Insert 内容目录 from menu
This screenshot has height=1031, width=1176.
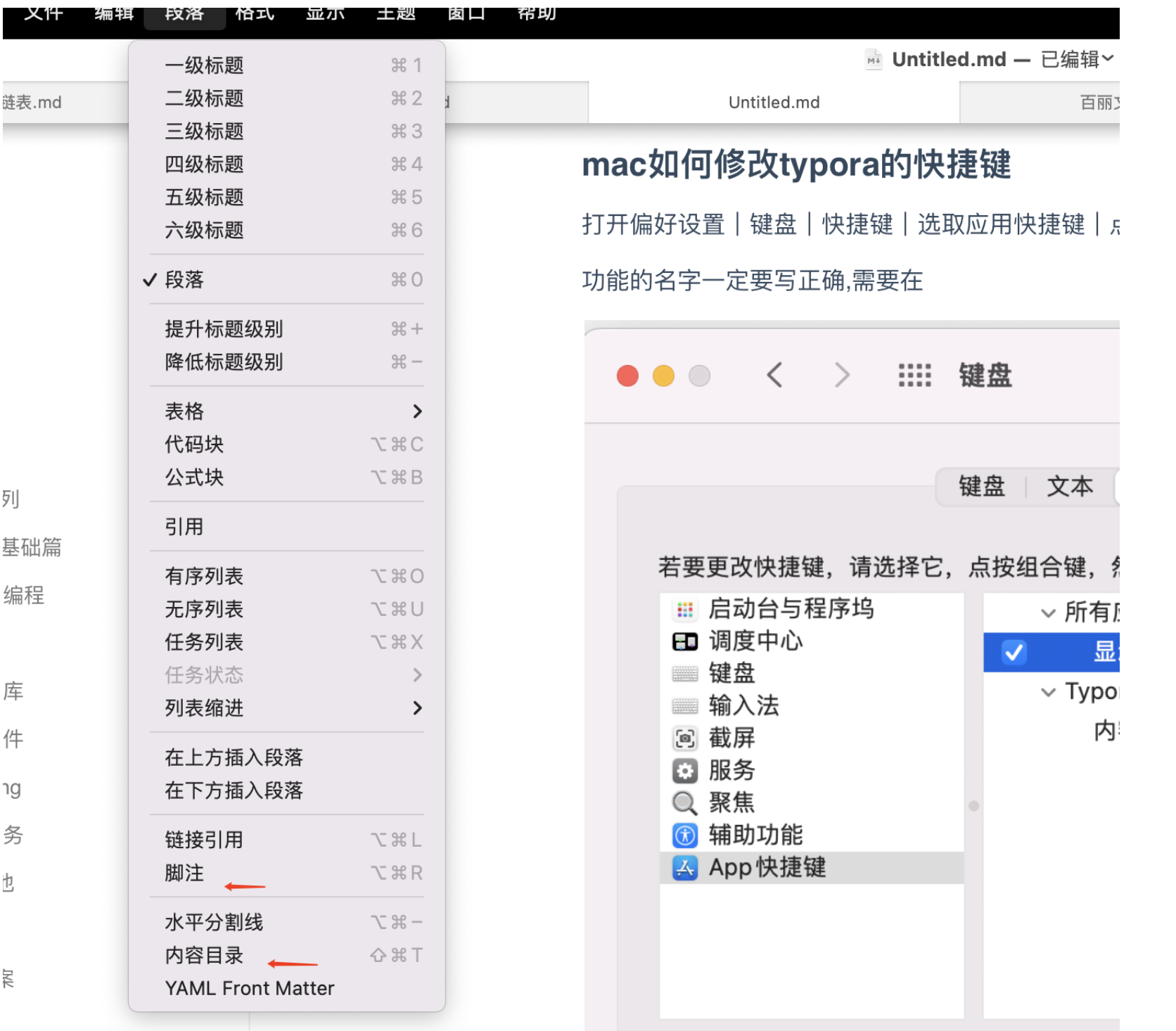click(287, 955)
